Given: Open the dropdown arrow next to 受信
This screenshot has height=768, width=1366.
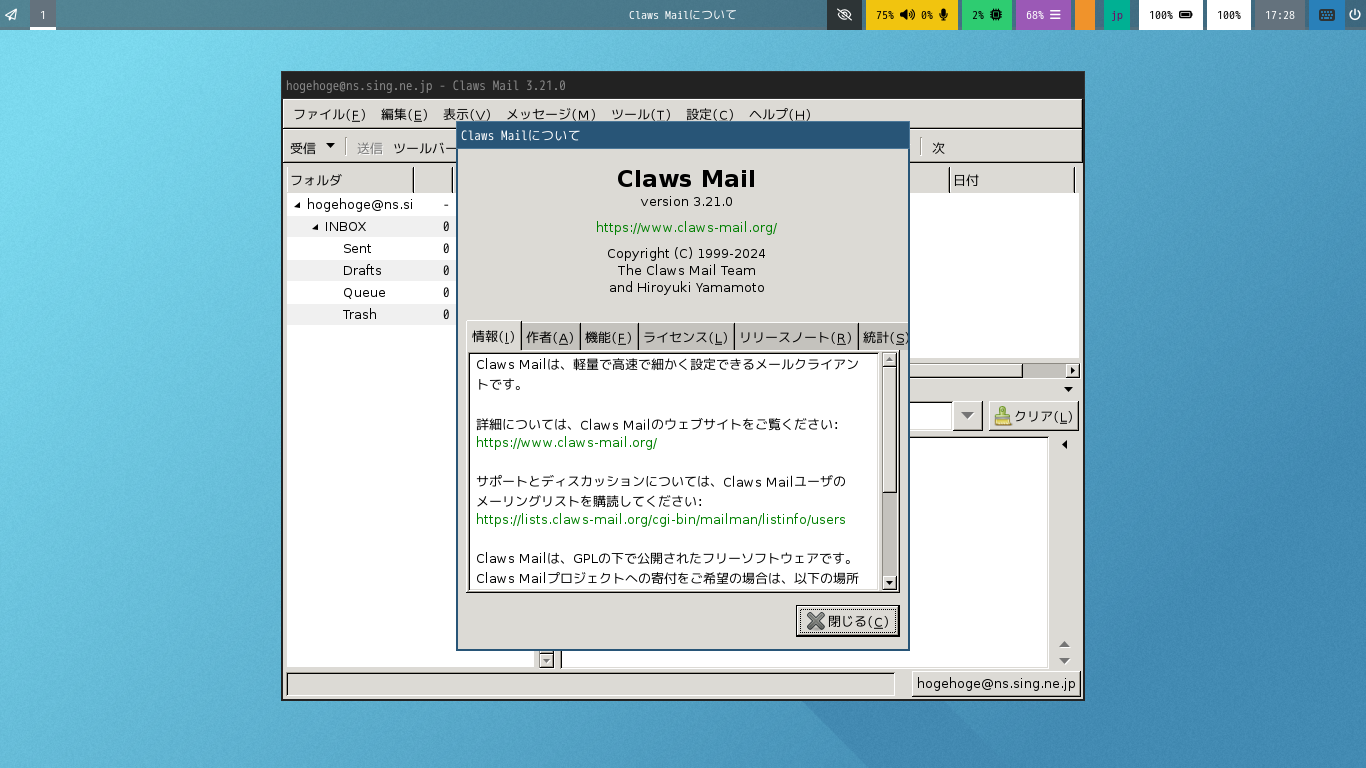Looking at the screenshot, I should coord(330,147).
